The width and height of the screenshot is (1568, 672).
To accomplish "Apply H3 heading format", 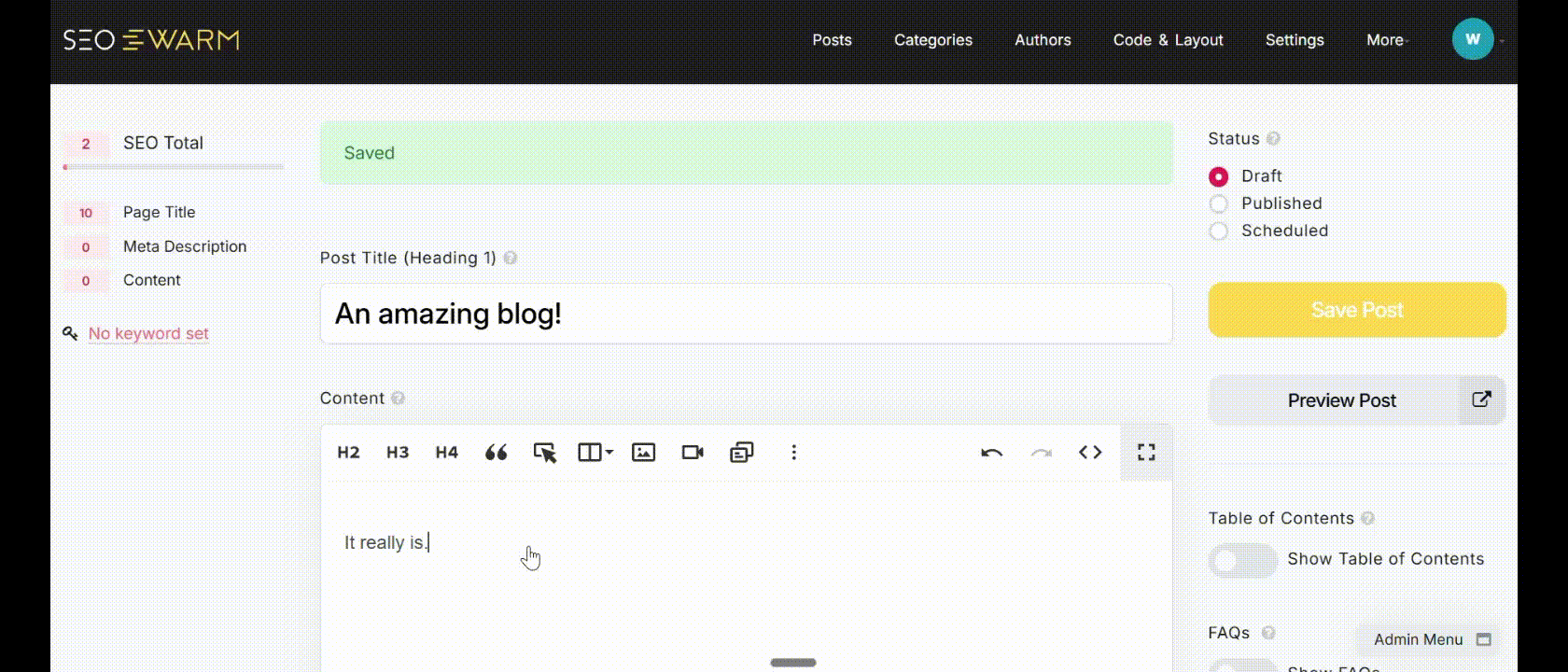I will (x=398, y=453).
